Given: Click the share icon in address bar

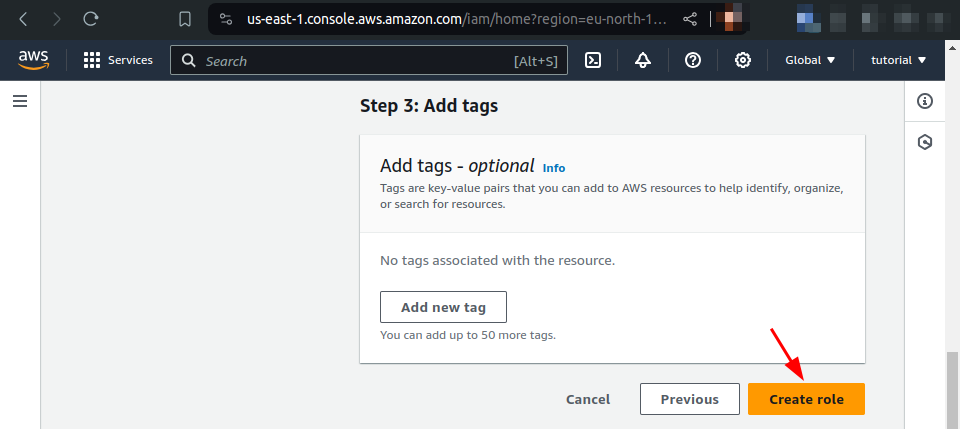Looking at the screenshot, I should [690, 20].
